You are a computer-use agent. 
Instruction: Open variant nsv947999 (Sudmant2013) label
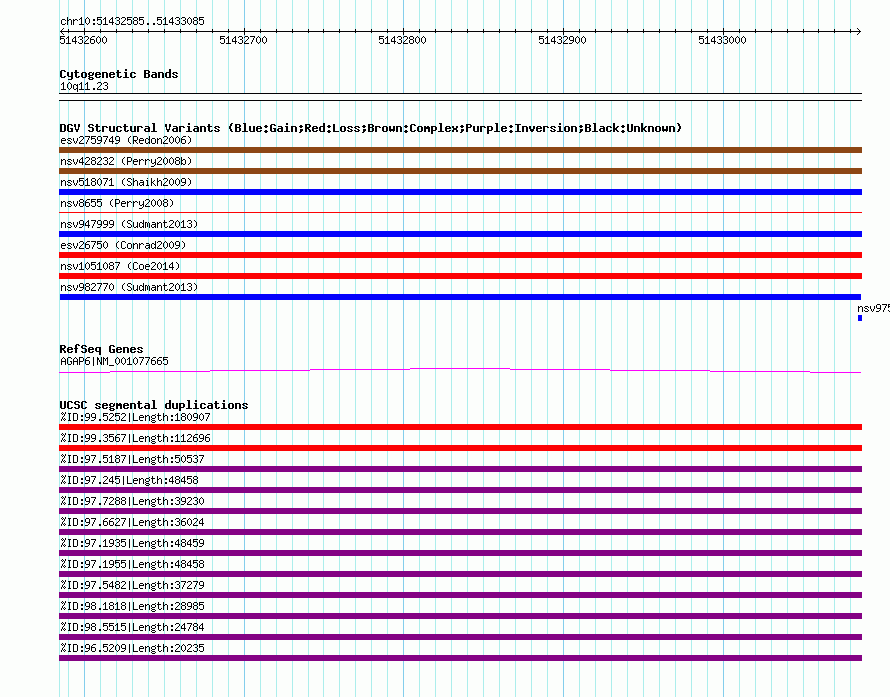tap(129, 224)
